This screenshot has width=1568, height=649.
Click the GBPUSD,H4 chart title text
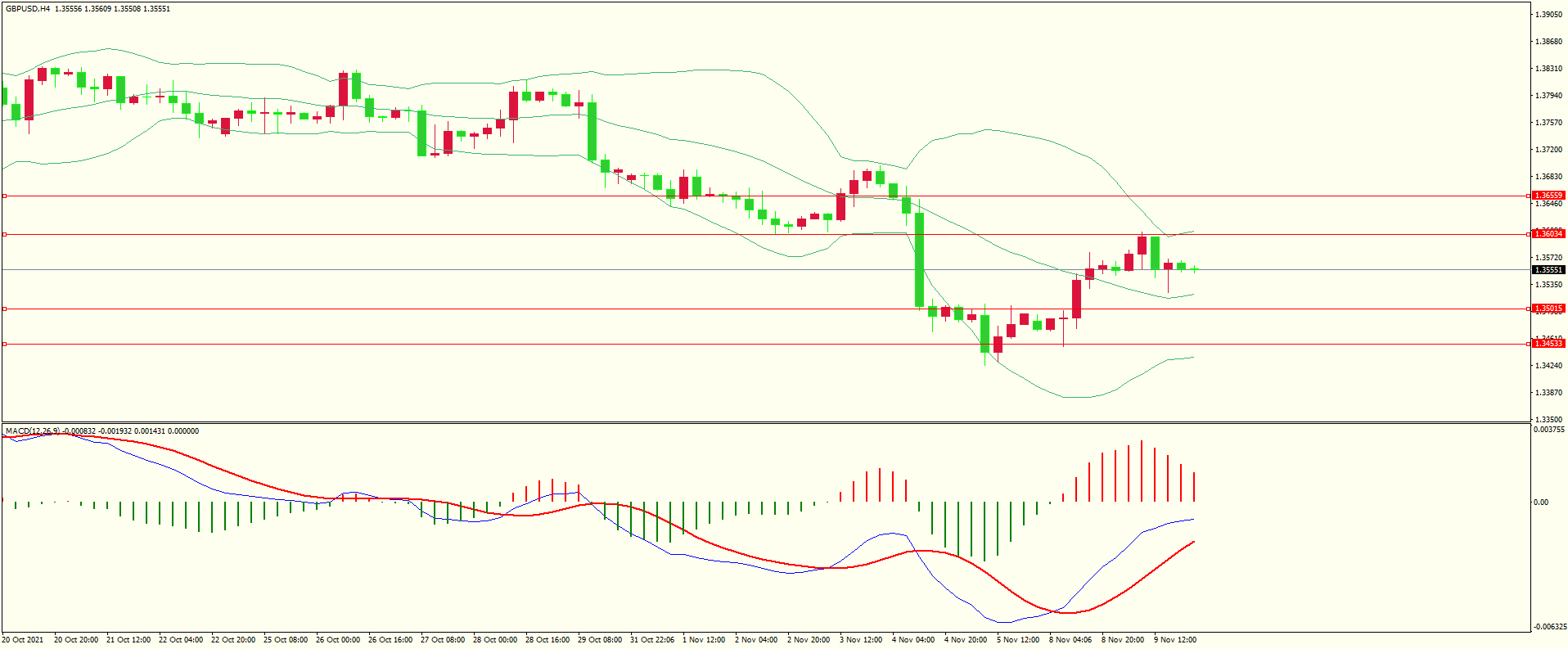(27, 9)
